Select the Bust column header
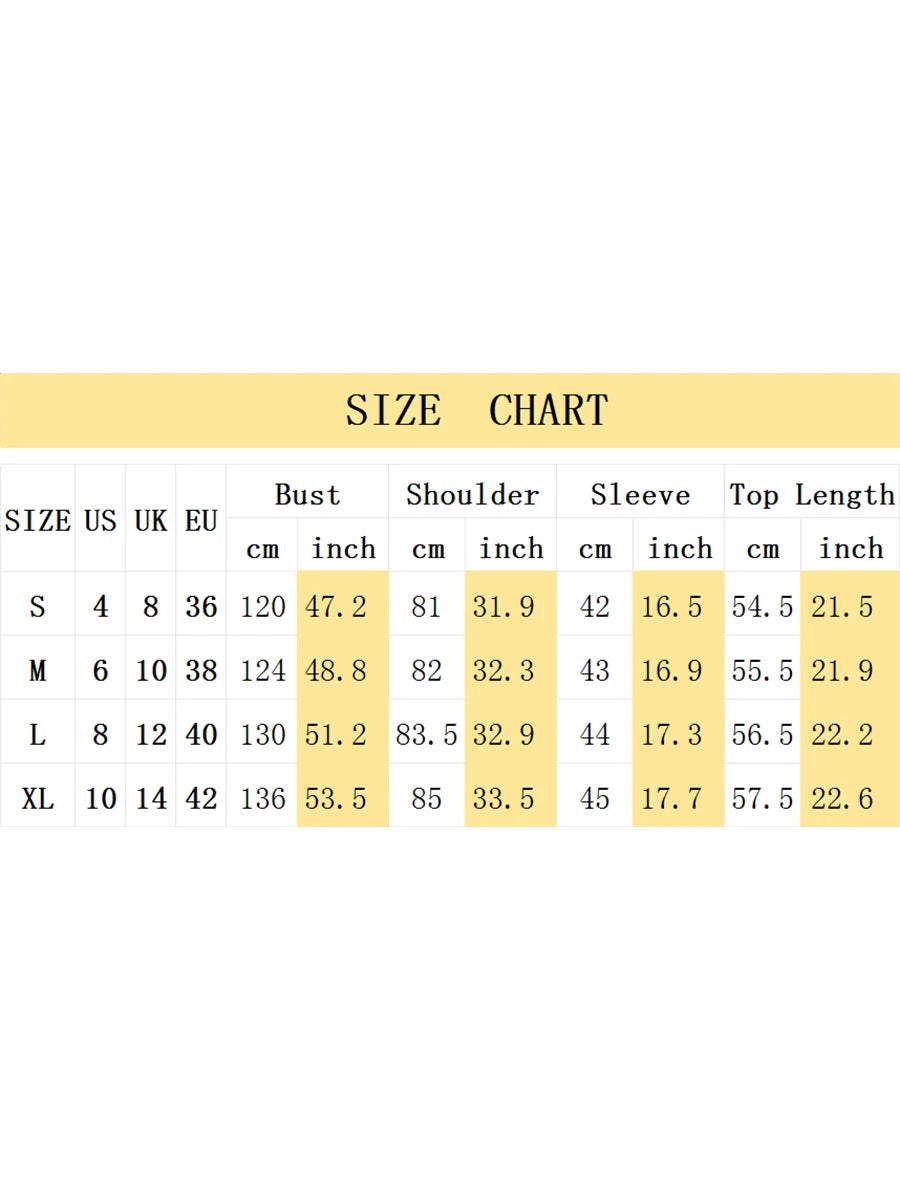This screenshot has width=900, height=1200. 307,494
